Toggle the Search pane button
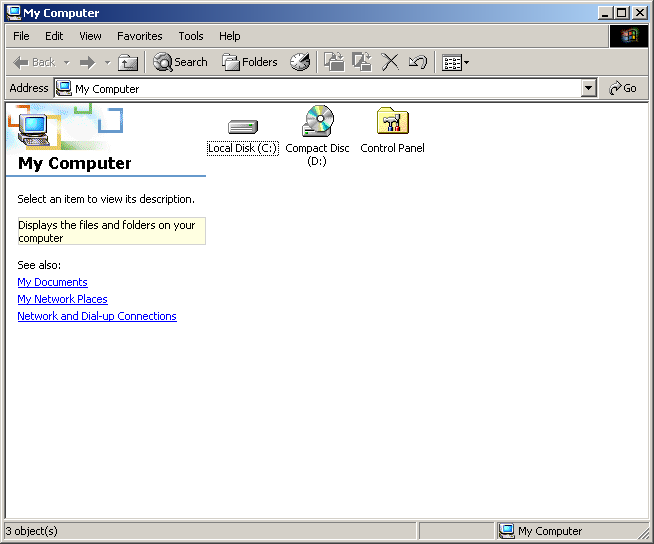Image resolution: width=654 pixels, height=544 pixels. coord(180,62)
